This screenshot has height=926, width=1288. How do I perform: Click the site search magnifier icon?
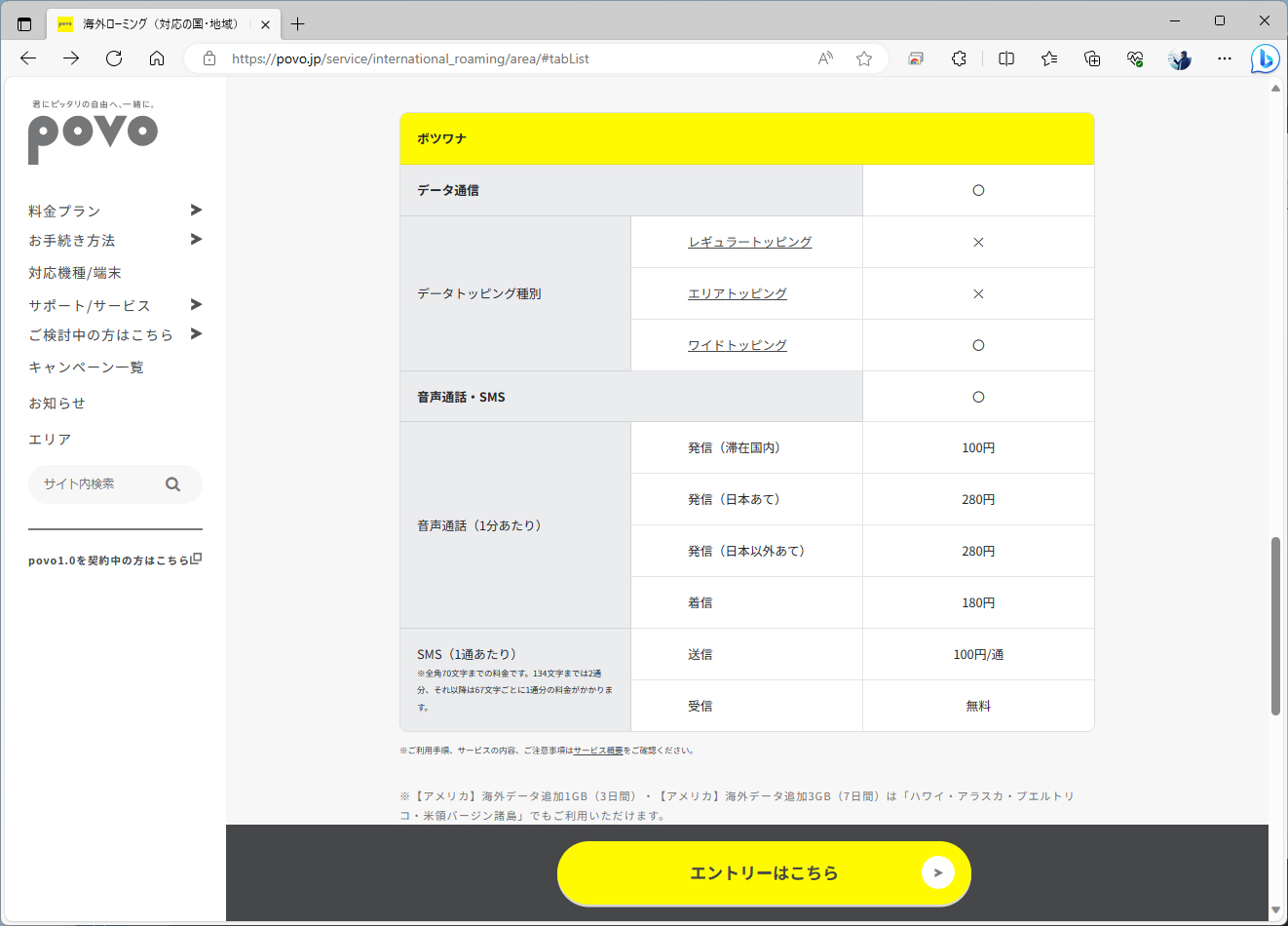click(x=172, y=483)
